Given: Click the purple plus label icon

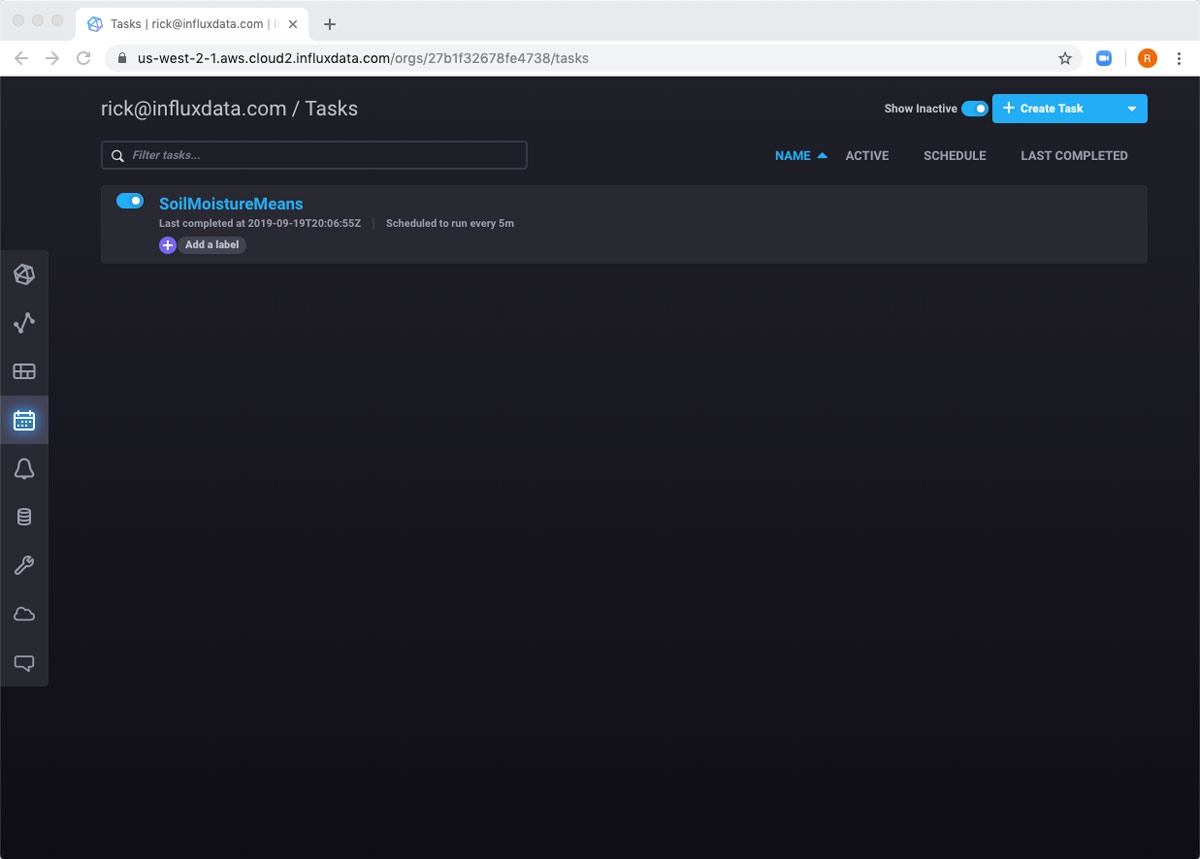Looking at the screenshot, I should pyautogui.click(x=168, y=245).
